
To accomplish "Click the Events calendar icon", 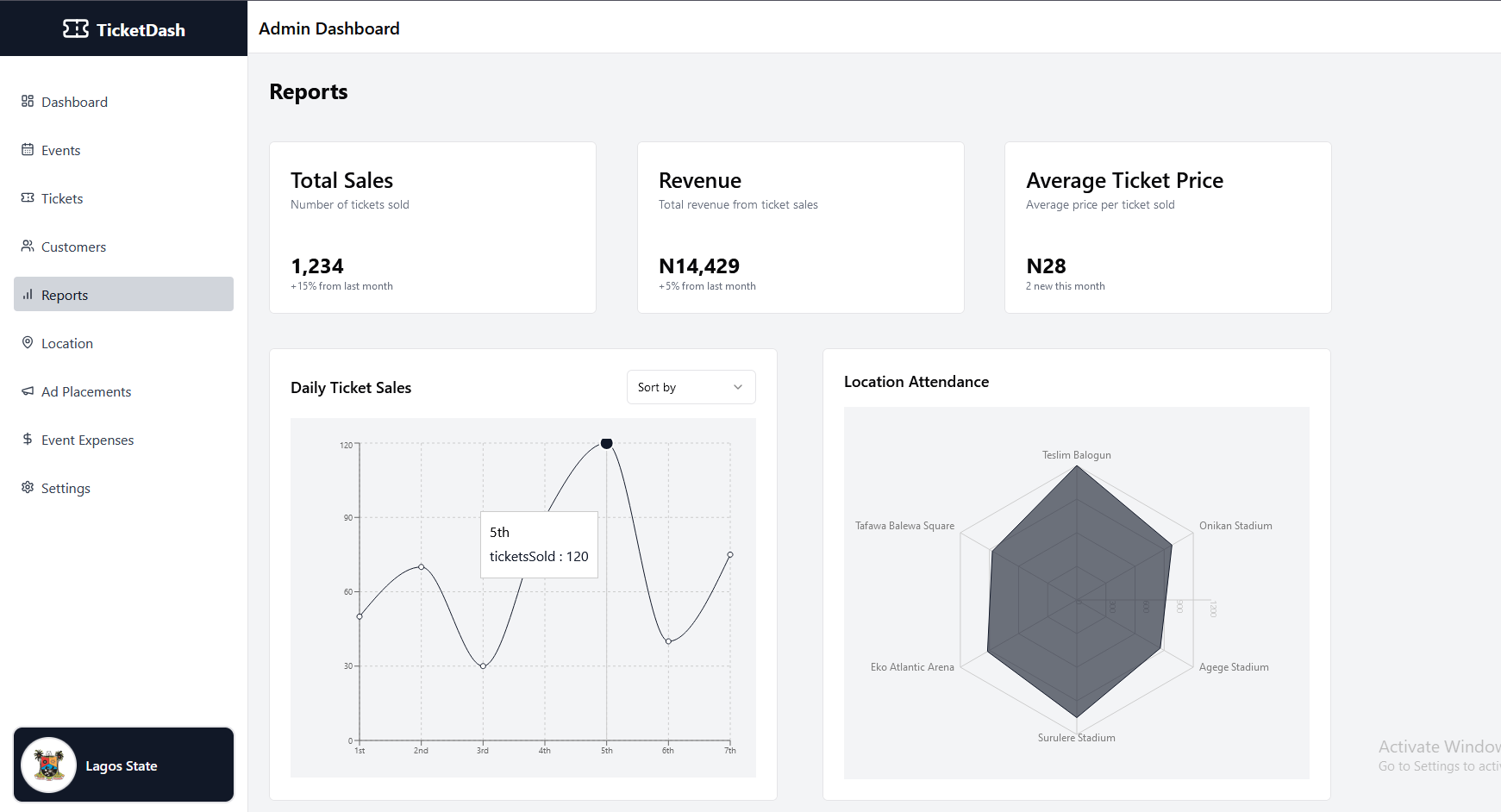I will pos(28,149).
